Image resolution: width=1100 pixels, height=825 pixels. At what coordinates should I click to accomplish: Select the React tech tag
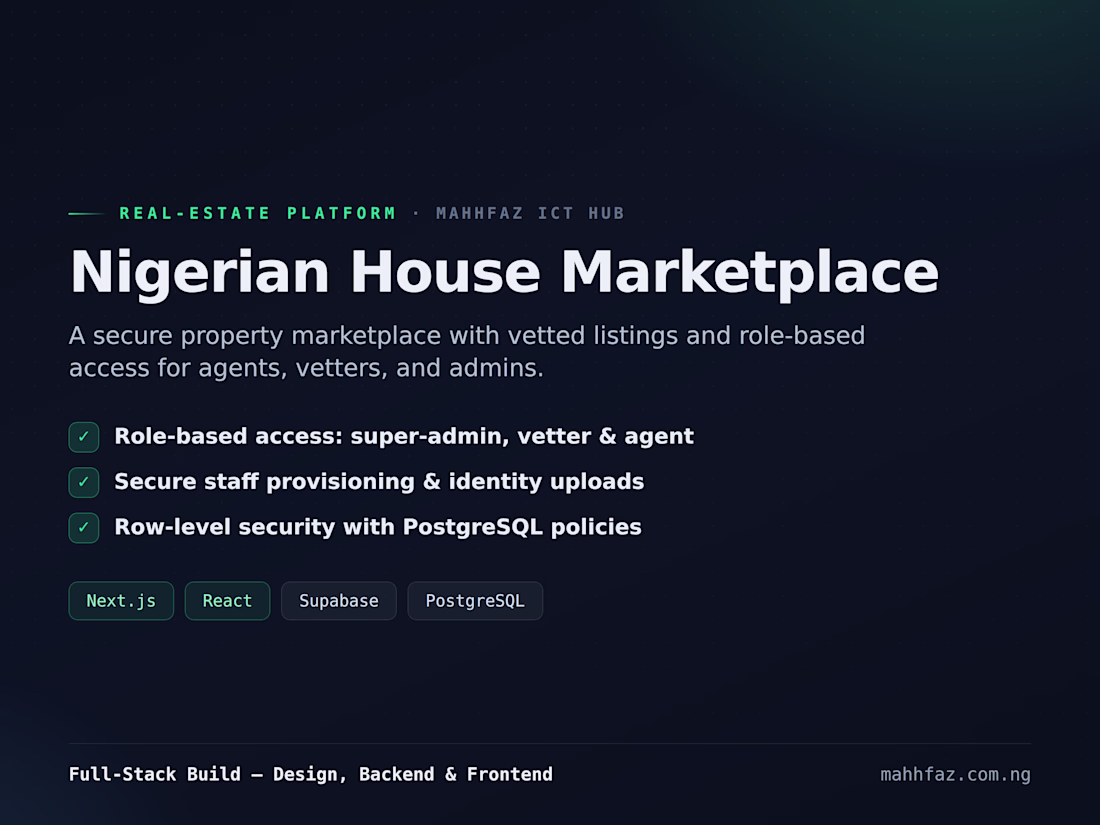click(x=227, y=601)
